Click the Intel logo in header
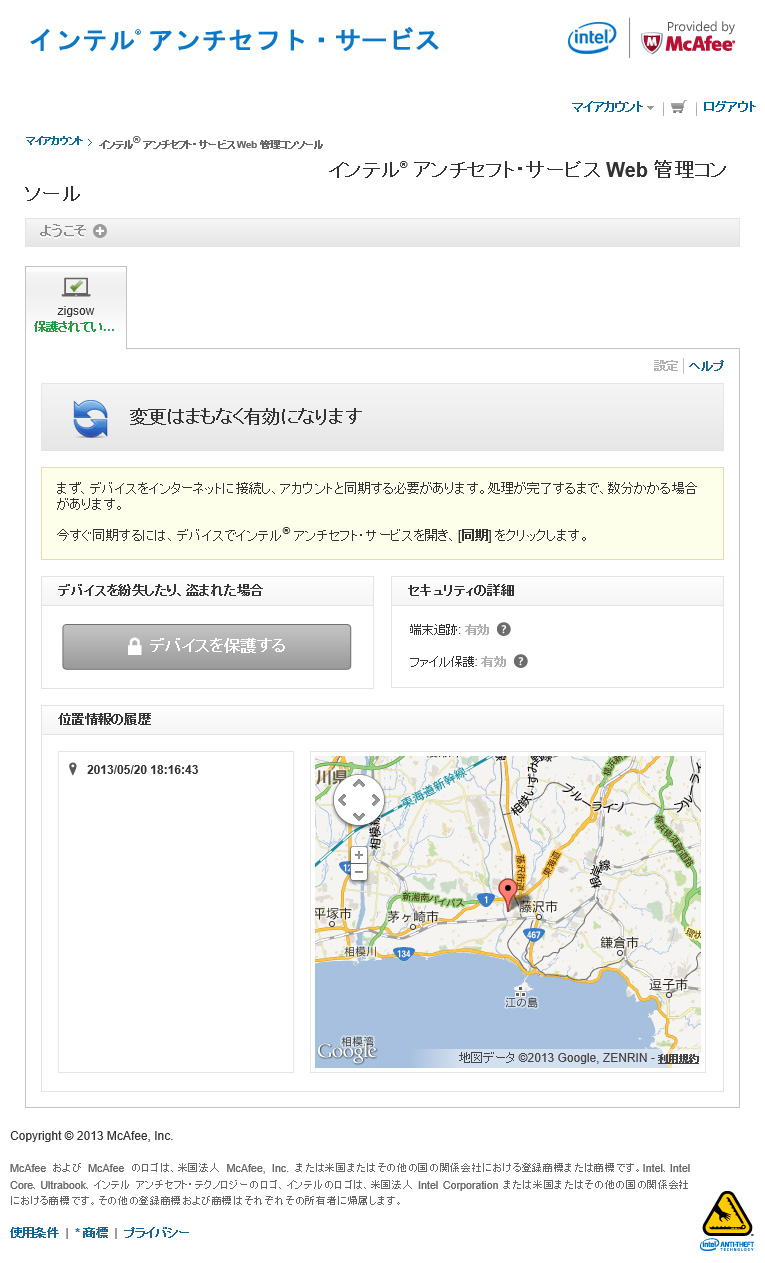The image size is (765, 1263). (592, 39)
